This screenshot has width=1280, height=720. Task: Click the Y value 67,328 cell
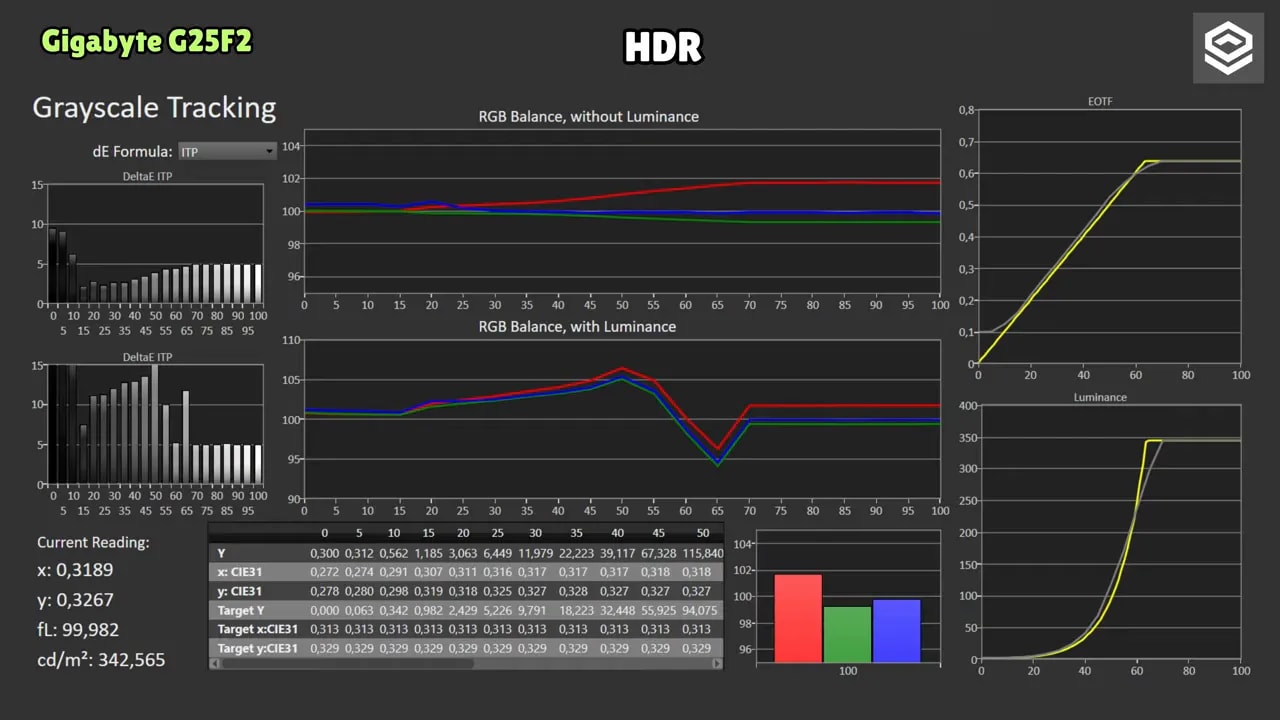[659, 553]
